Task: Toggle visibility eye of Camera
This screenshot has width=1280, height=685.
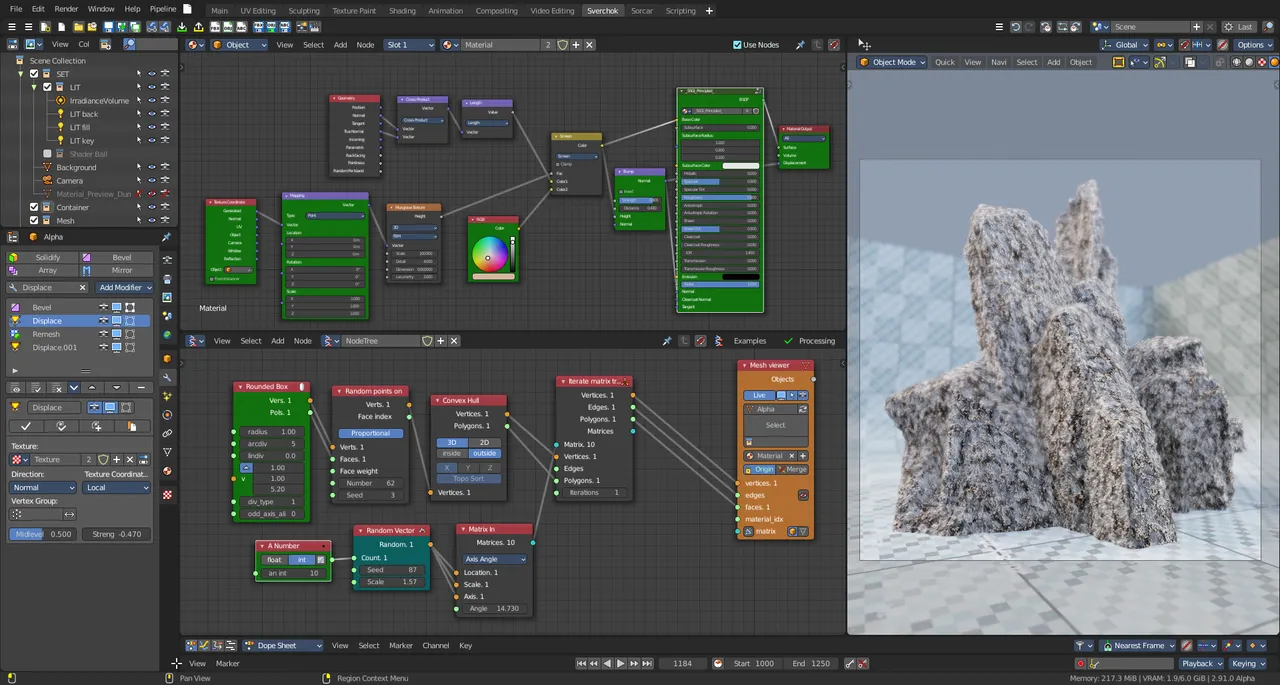Action: [x=152, y=180]
